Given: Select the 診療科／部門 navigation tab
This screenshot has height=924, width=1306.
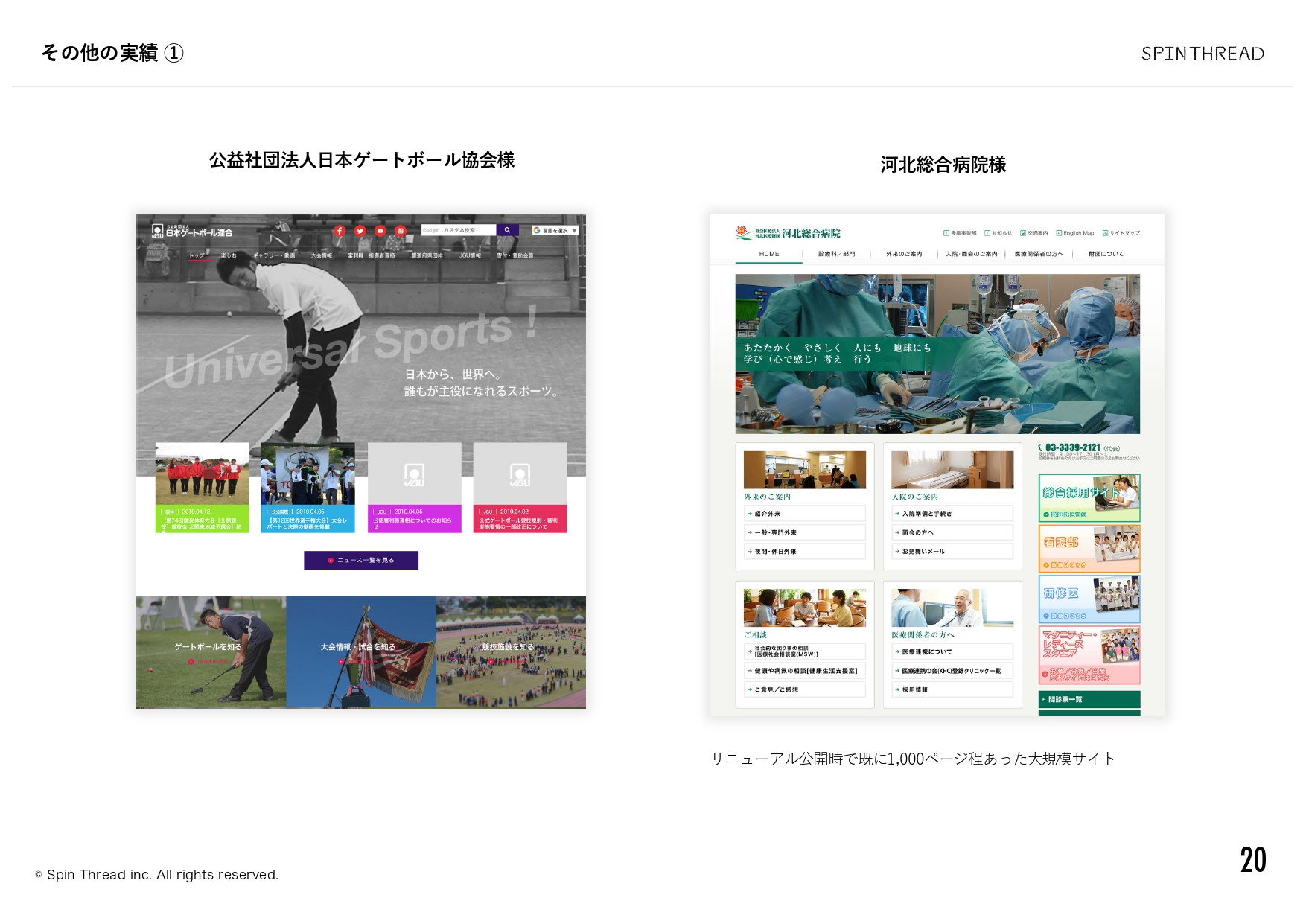Looking at the screenshot, I should pos(837,253).
